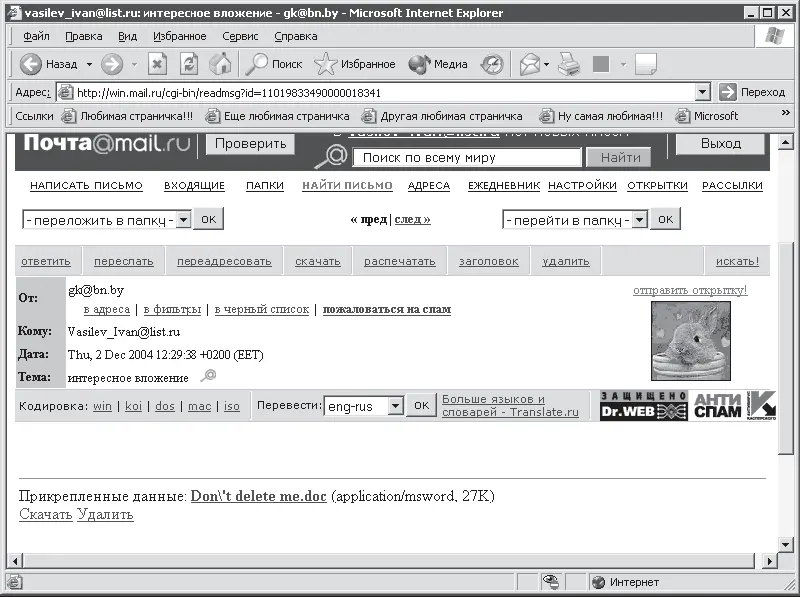Click the Антиспам Kaspersky badge

(734, 406)
